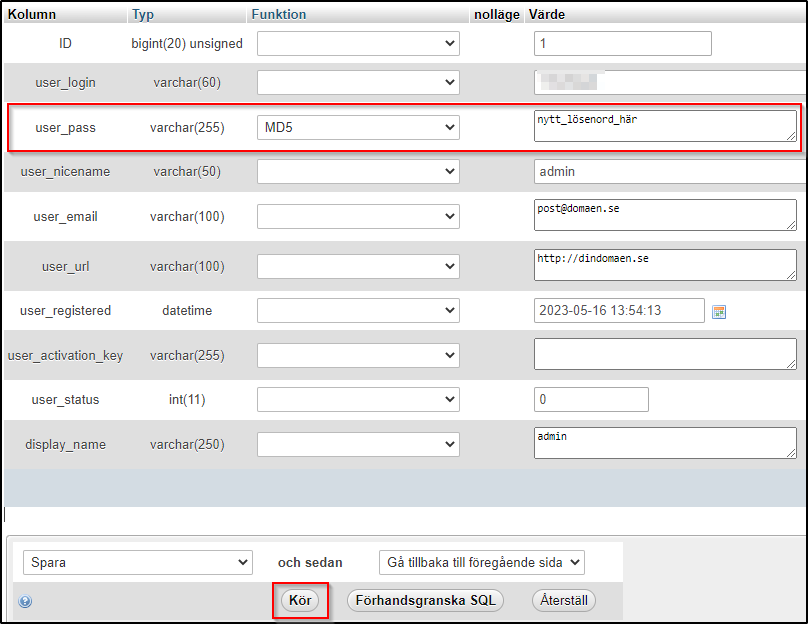Click the user_pass value text area
This screenshot has width=808, height=624.
(665, 126)
